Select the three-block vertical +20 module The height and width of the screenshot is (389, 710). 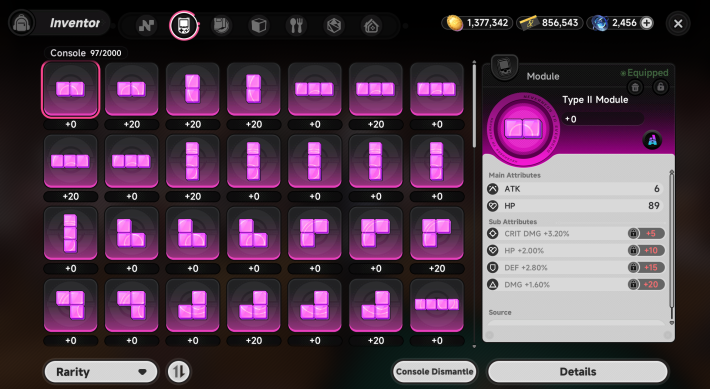point(192,161)
